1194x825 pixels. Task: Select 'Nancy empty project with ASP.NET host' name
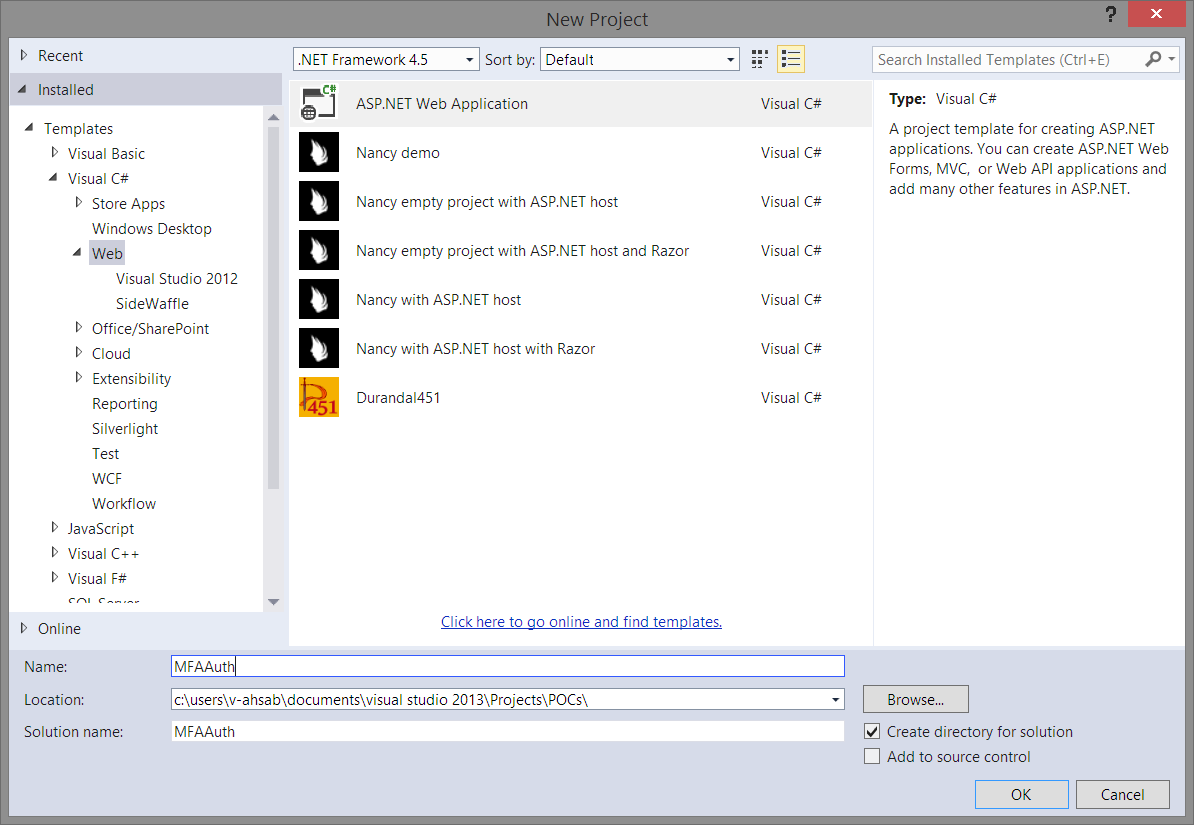(487, 202)
